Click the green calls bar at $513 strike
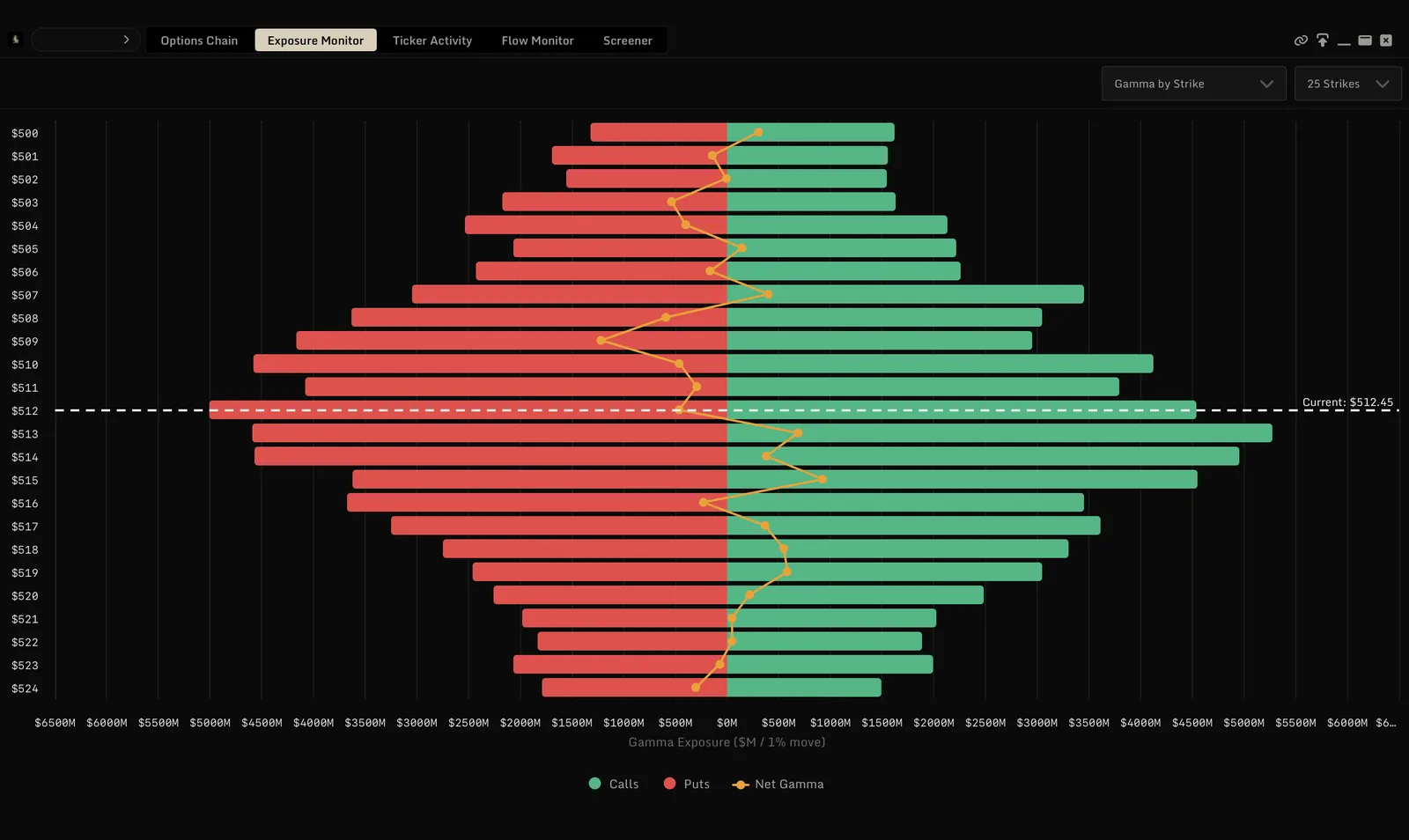Viewport: 1409px width, 840px height. point(1000,433)
